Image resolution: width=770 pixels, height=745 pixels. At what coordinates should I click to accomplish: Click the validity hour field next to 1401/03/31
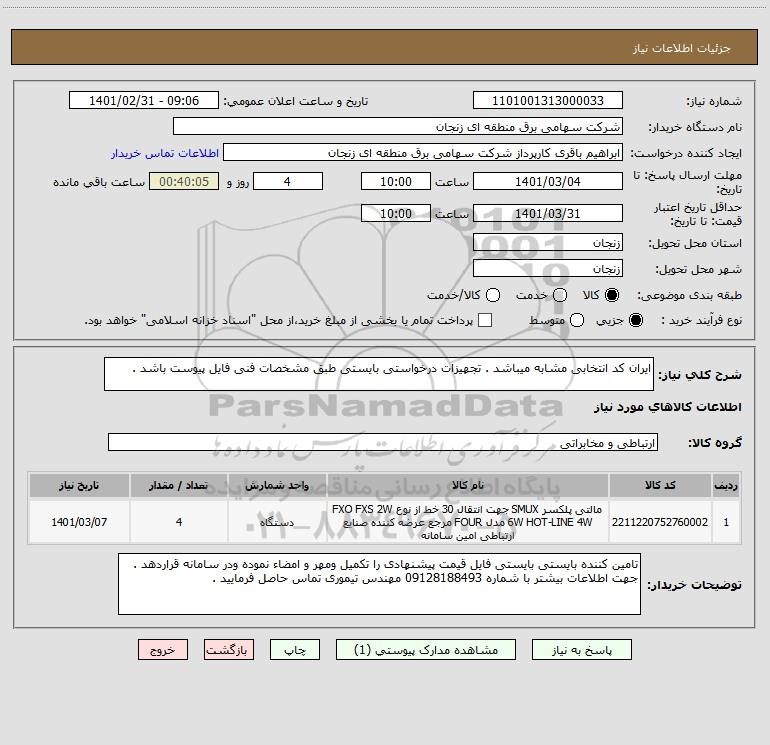(396, 213)
